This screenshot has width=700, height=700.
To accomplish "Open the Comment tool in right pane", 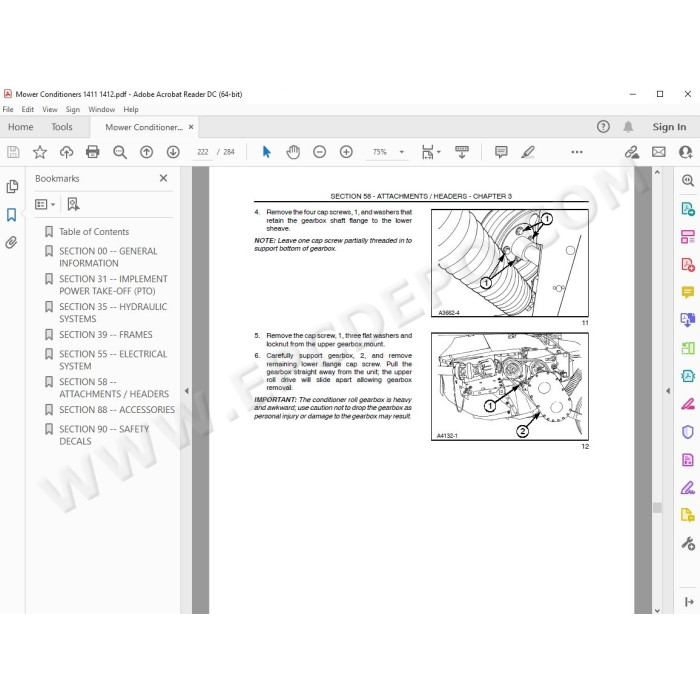I will [x=688, y=292].
